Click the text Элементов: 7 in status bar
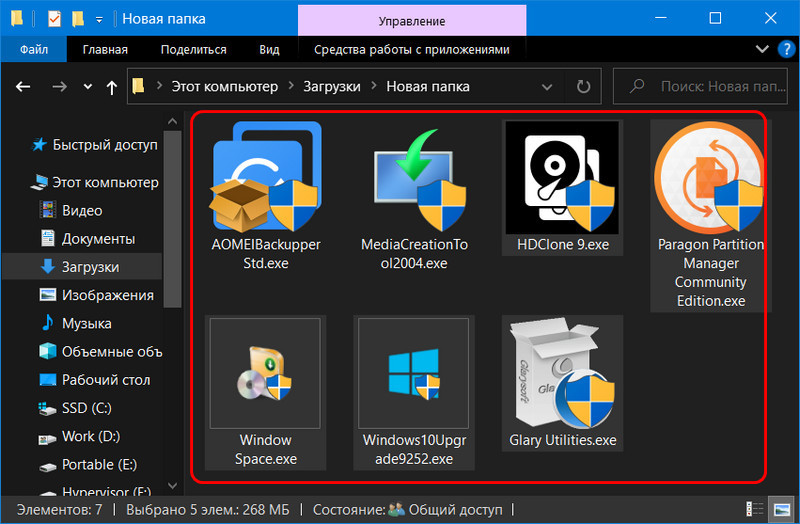800x524 pixels. point(60,509)
